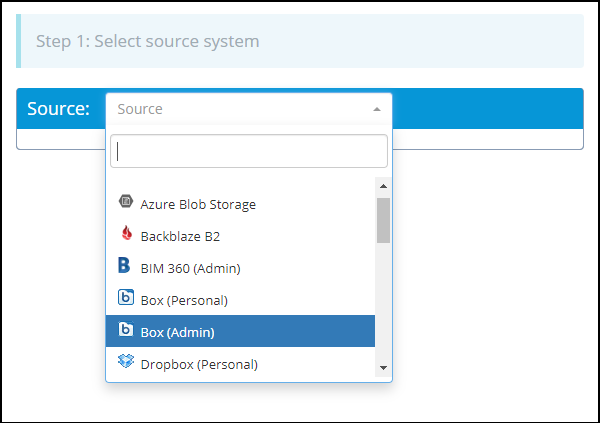
Task: Click the highlighted Box (Admin) logo icon
Action: [126, 331]
